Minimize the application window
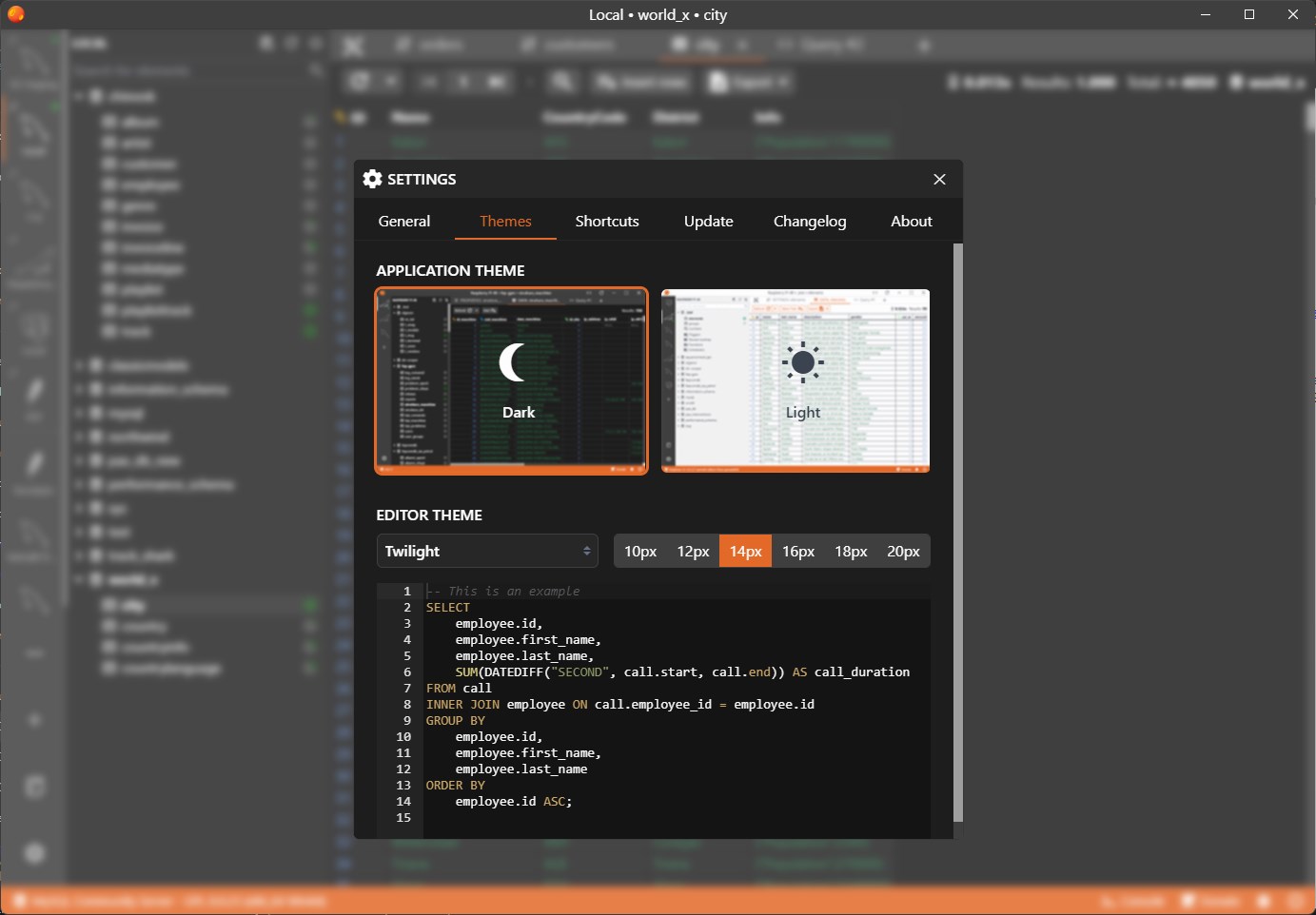 coord(1206,14)
